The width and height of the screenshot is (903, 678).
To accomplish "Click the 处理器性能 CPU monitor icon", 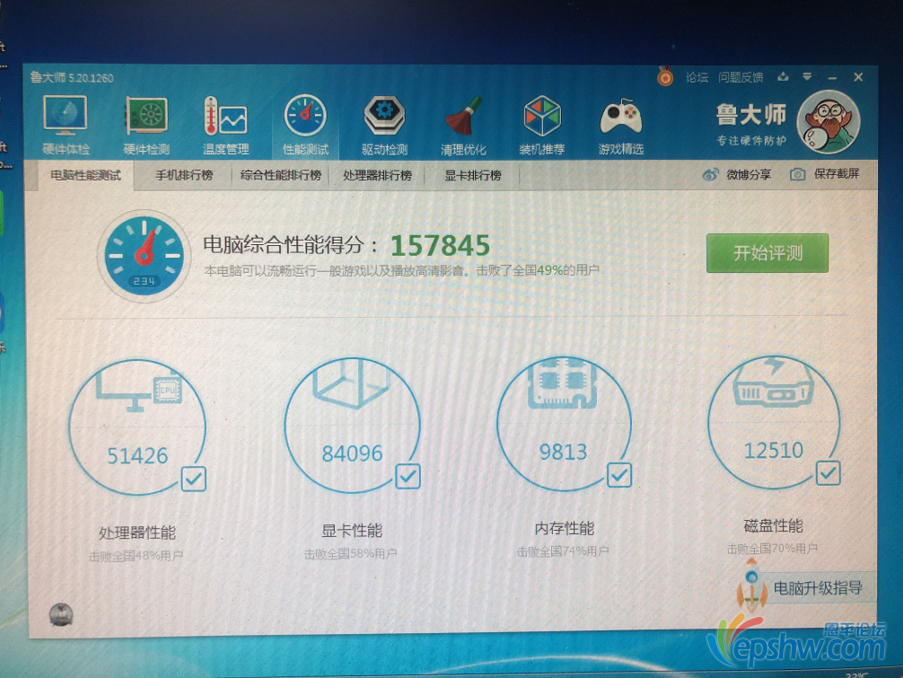I will pos(138,390).
